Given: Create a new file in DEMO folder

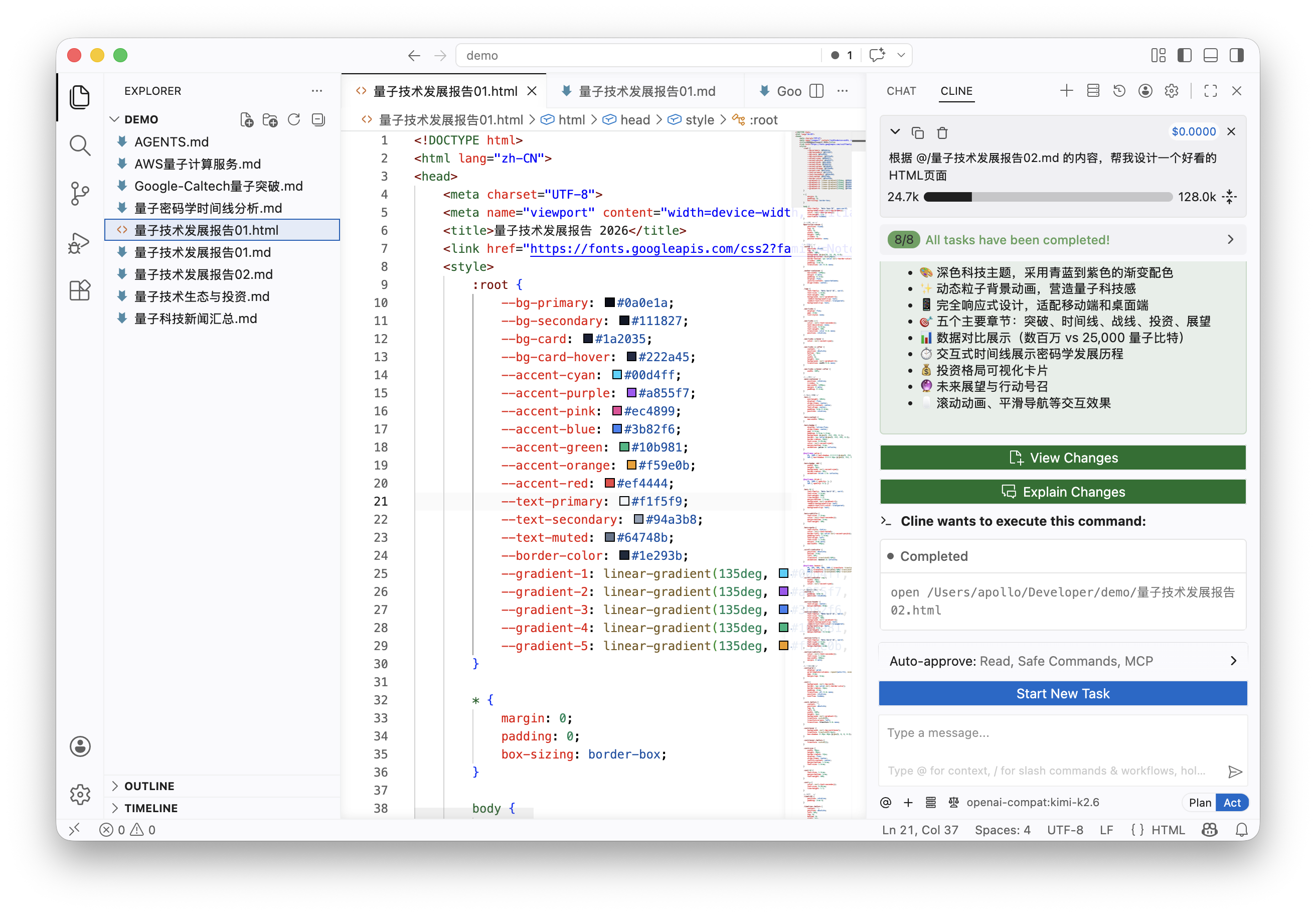Looking at the screenshot, I should tap(246, 120).
